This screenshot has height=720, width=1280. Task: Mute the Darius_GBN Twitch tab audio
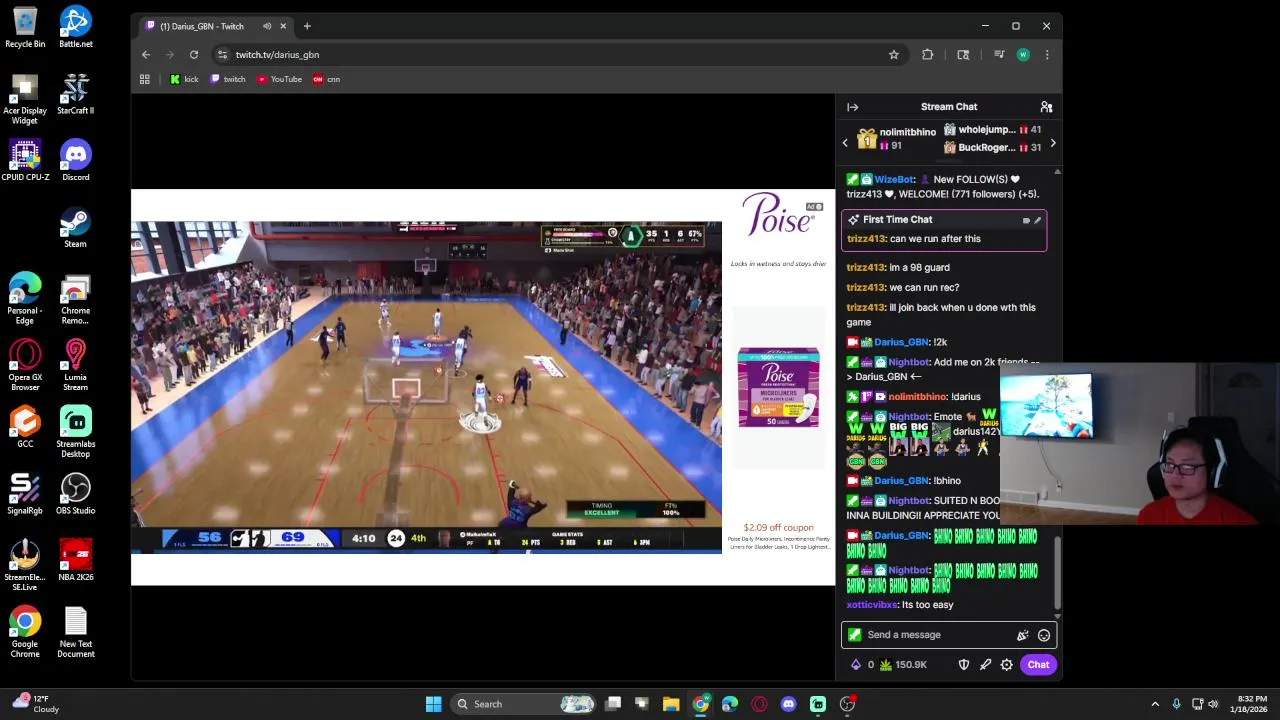pyautogui.click(x=266, y=26)
